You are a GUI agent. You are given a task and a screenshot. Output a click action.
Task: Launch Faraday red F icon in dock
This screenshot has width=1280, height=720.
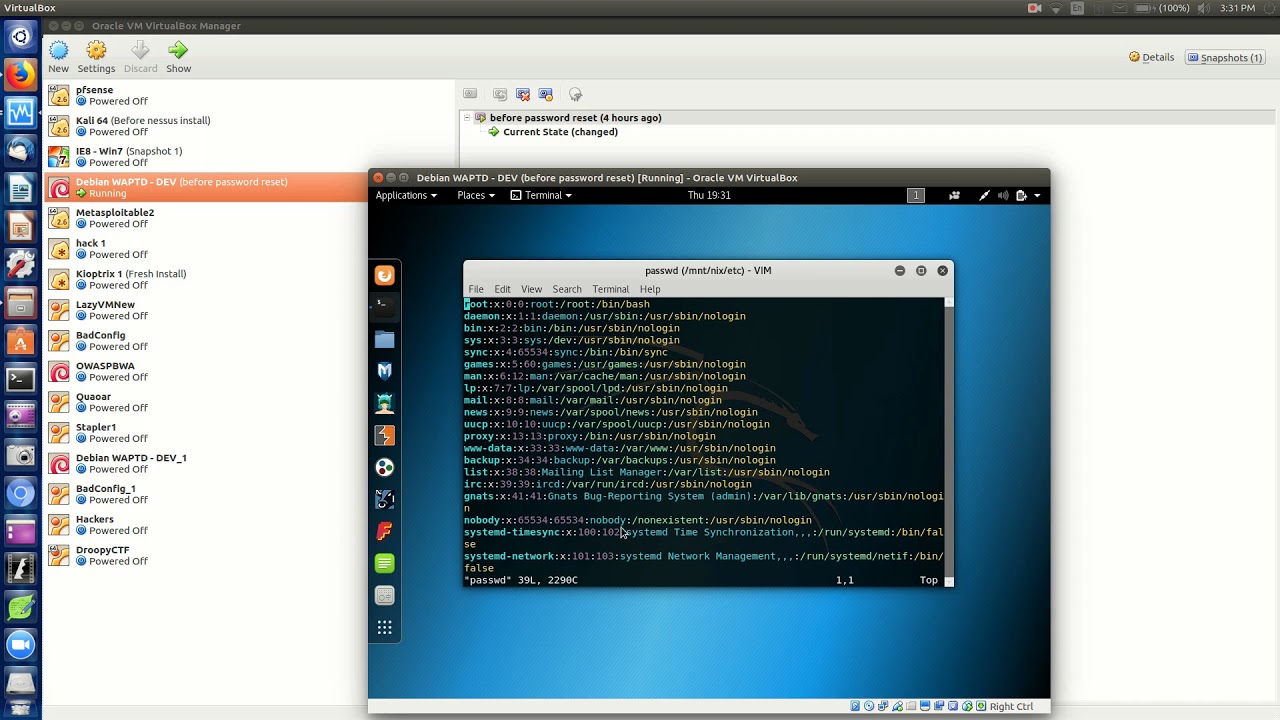(384, 531)
